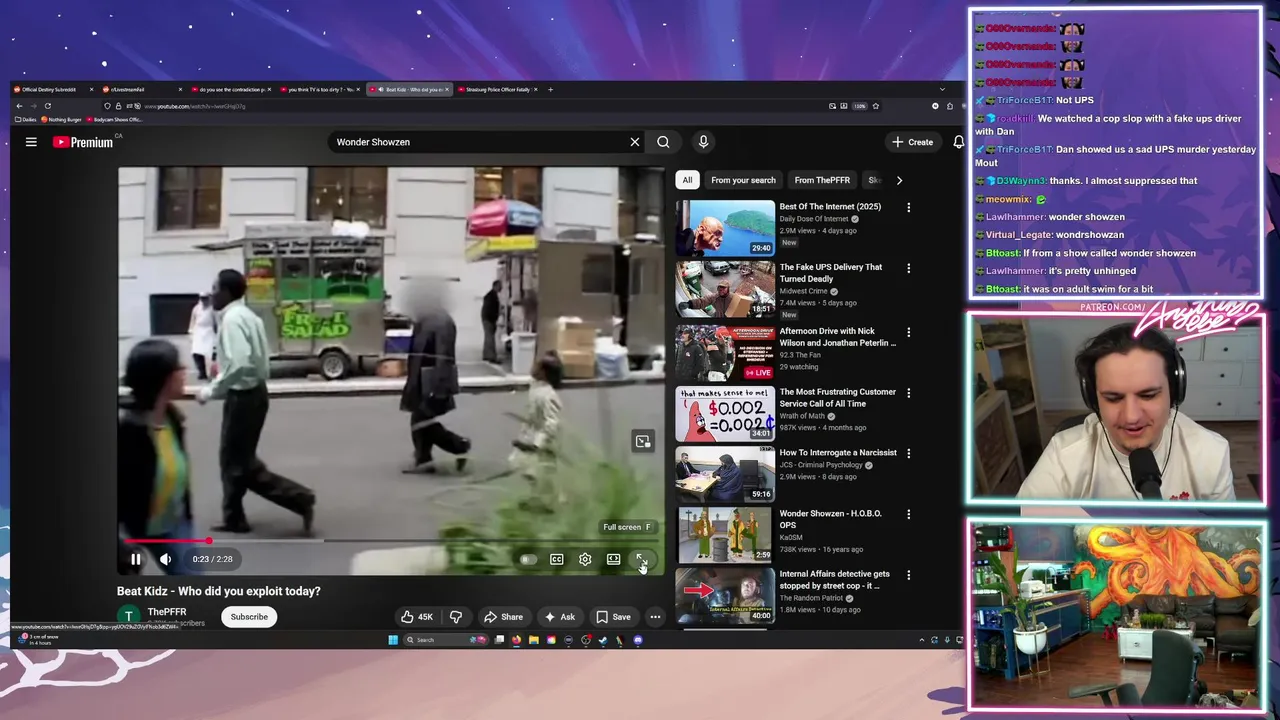Toggle closed captions CC button
The height and width of the screenshot is (720, 1280).
(x=556, y=559)
